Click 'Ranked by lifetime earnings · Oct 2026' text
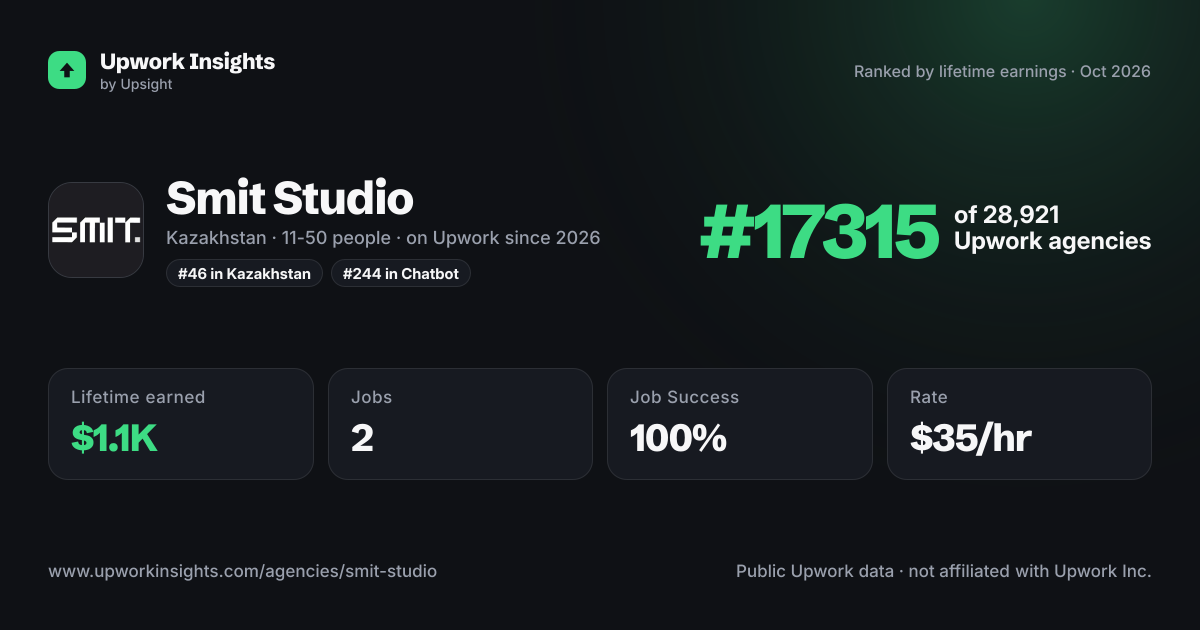This screenshot has height=630, width=1200. (1002, 71)
